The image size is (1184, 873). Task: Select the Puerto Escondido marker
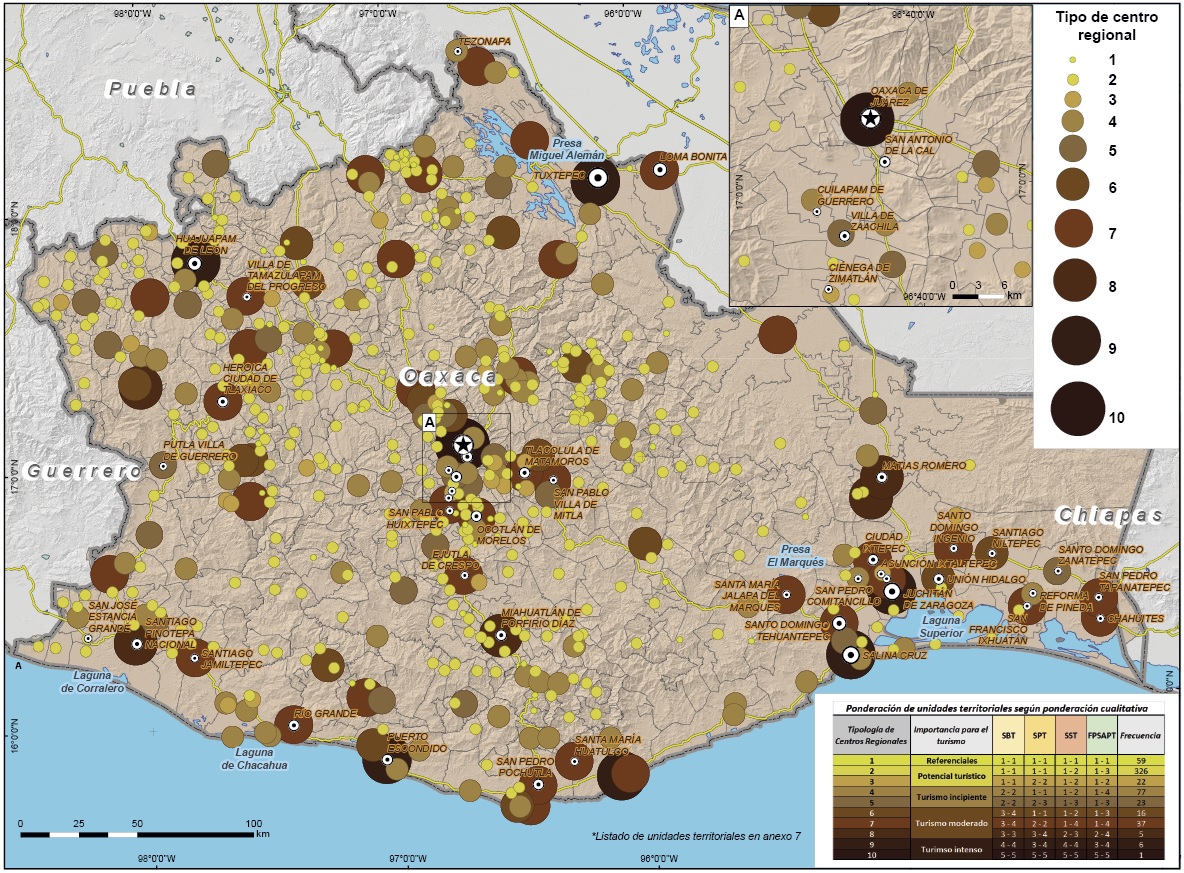coord(387,759)
